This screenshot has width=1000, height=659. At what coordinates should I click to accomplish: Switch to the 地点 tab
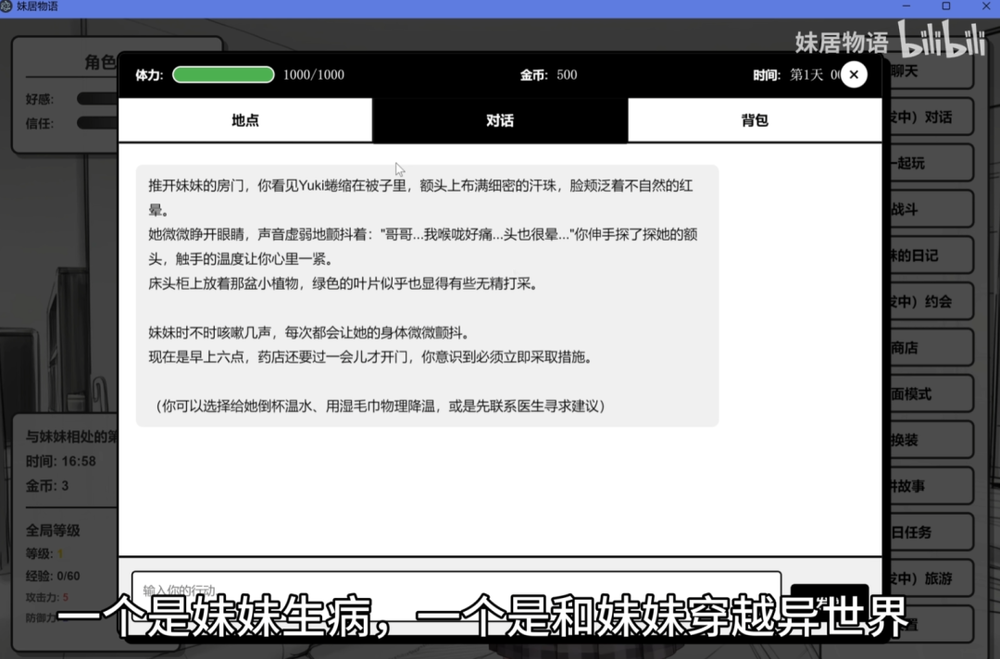click(245, 120)
